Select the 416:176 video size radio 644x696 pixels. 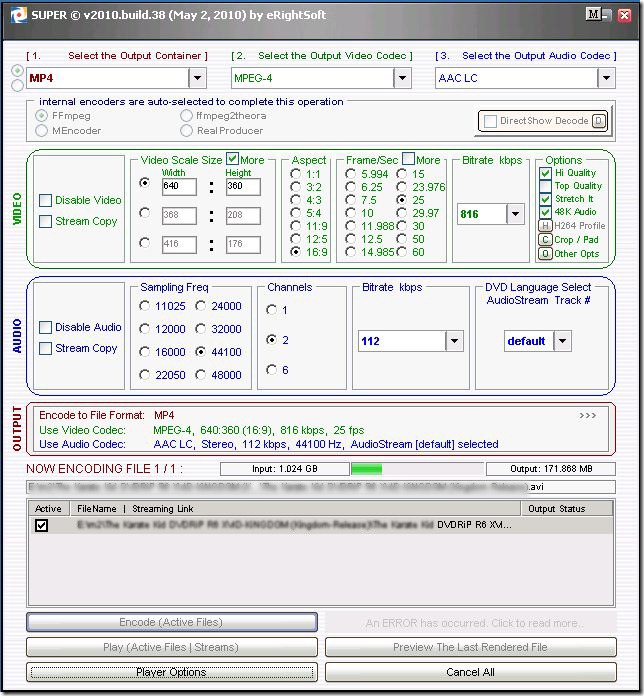[144, 243]
